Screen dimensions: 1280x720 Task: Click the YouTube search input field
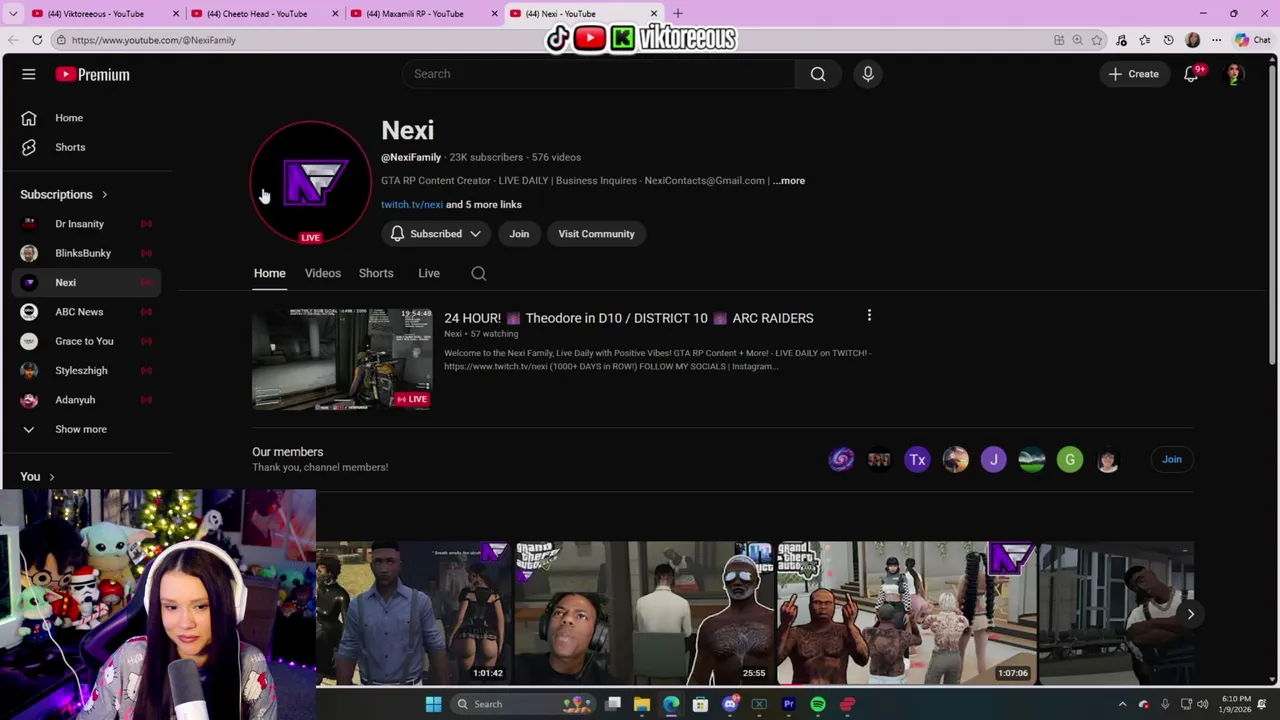click(598, 74)
